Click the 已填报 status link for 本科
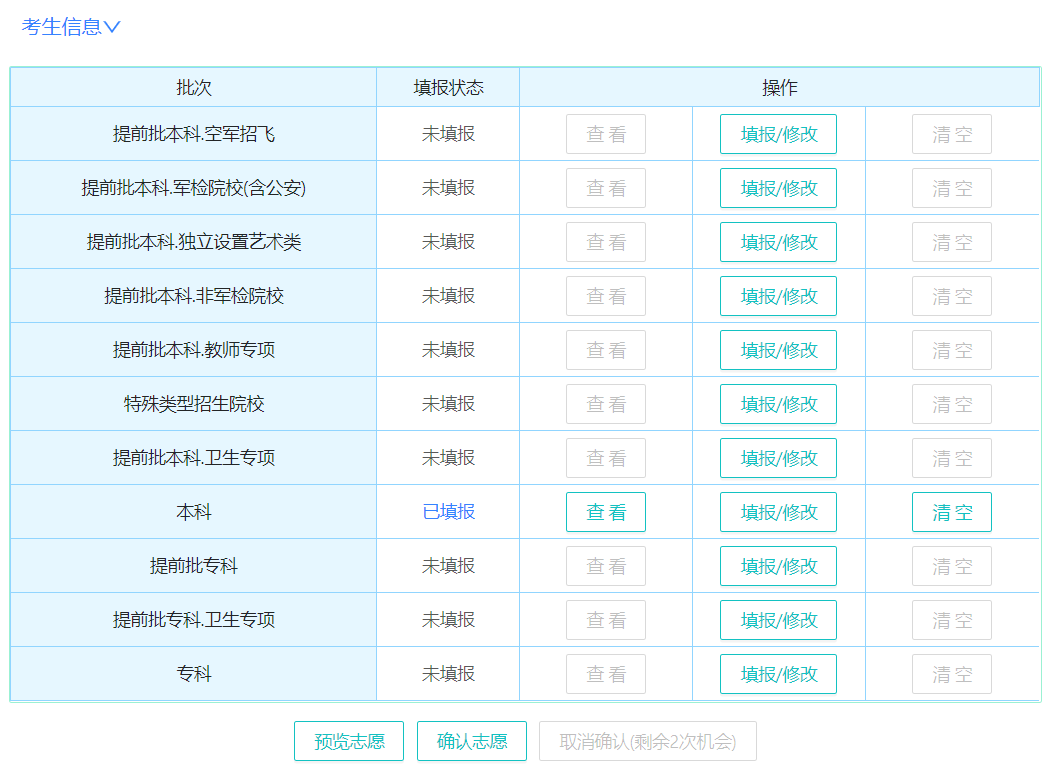 (448, 512)
